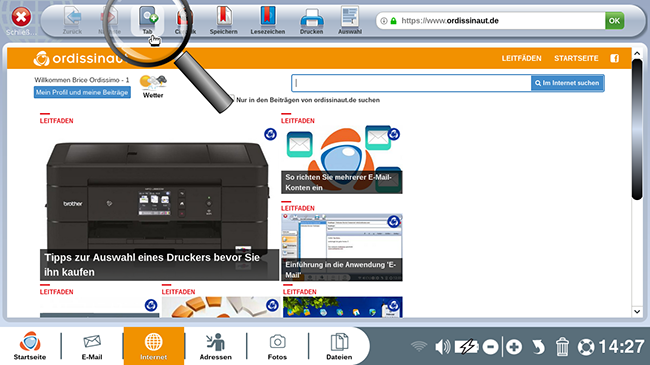Open the trash bin icon
This screenshot has height=365, width=650.
(562, 347)
